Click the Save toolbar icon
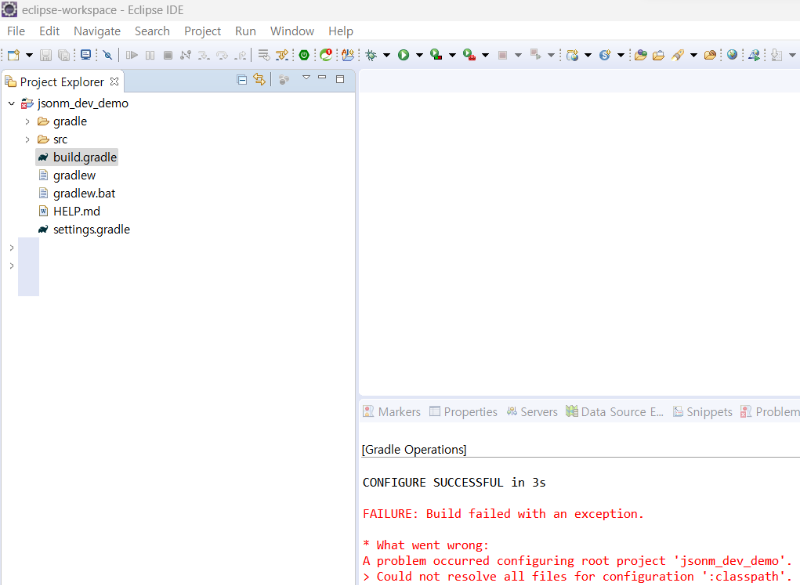This screenshot has height=585, width=800. (x=46, y=55)
